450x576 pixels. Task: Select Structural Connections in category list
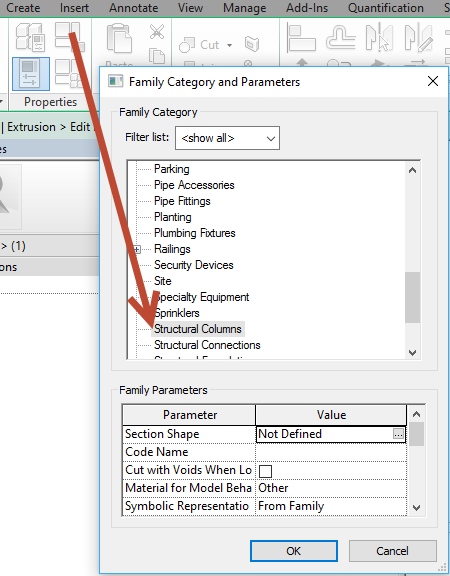click(207, 345)
